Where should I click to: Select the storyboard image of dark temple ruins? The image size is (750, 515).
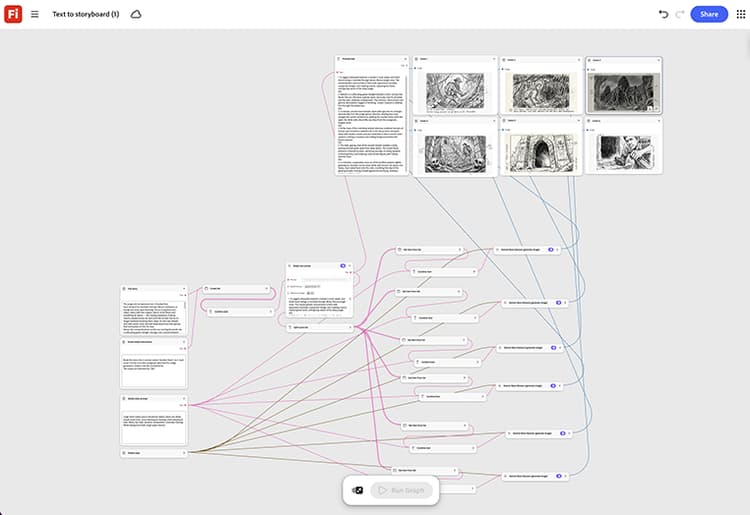pyautogui.click(x=623, y=93)
